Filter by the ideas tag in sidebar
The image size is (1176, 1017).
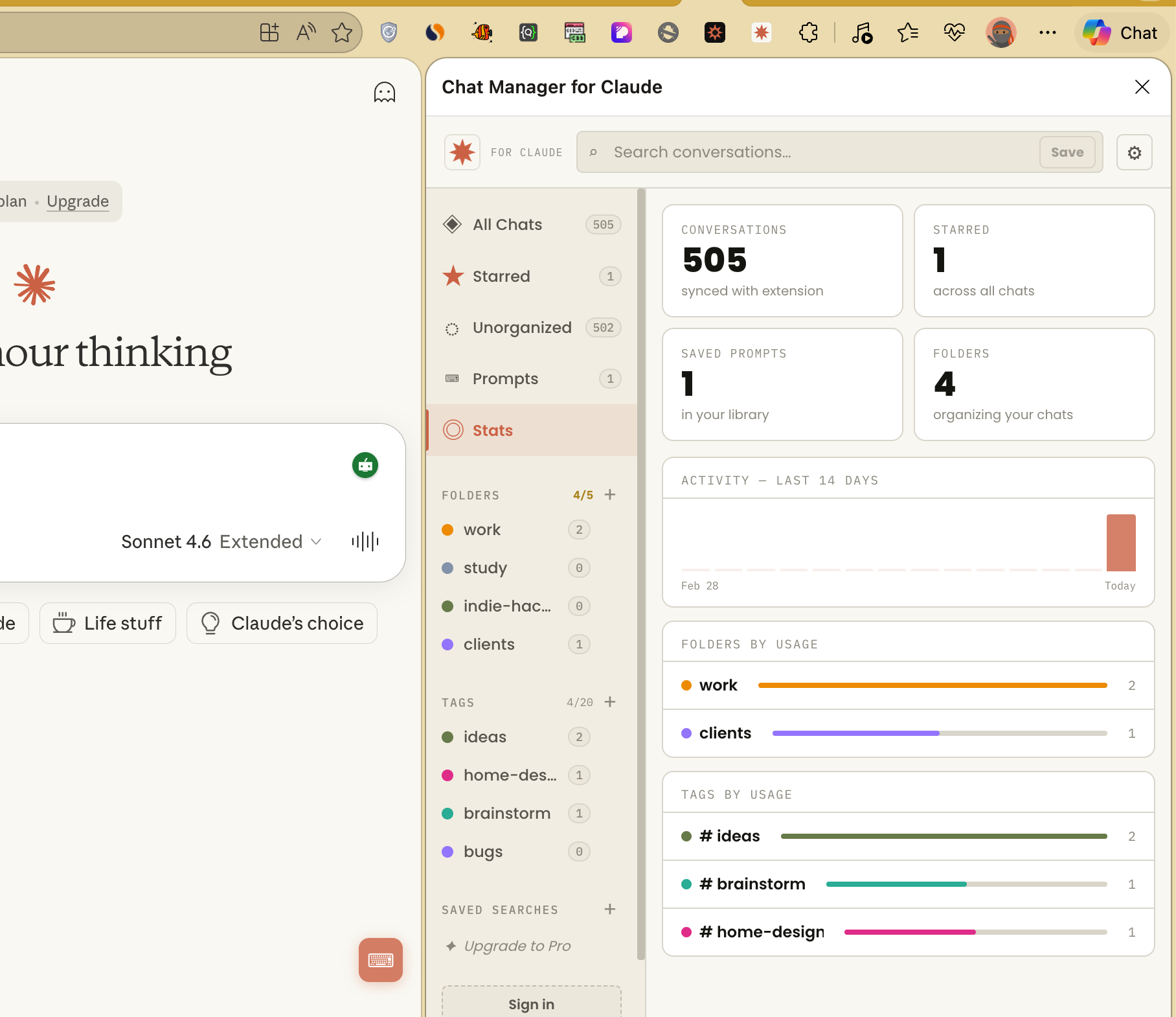coord(516,737)
